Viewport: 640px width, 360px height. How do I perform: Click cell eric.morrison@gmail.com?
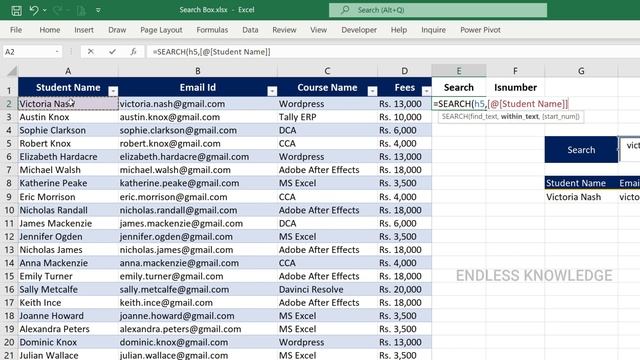pyautogui.click(x=198, y=197)
